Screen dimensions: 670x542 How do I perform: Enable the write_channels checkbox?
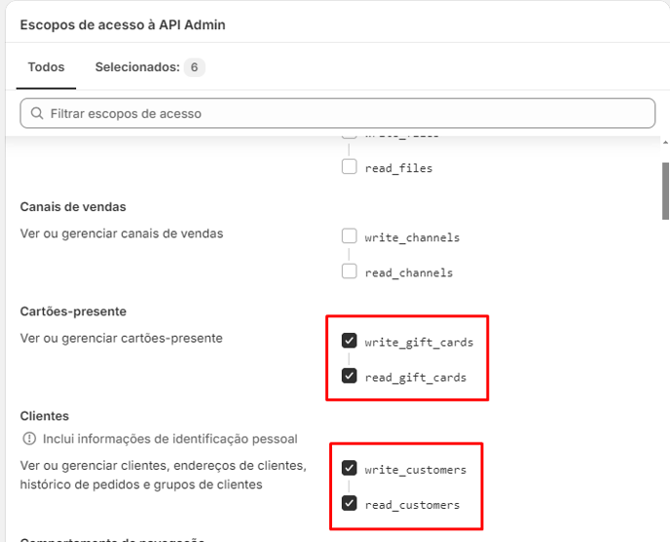[x=349, y=237]
